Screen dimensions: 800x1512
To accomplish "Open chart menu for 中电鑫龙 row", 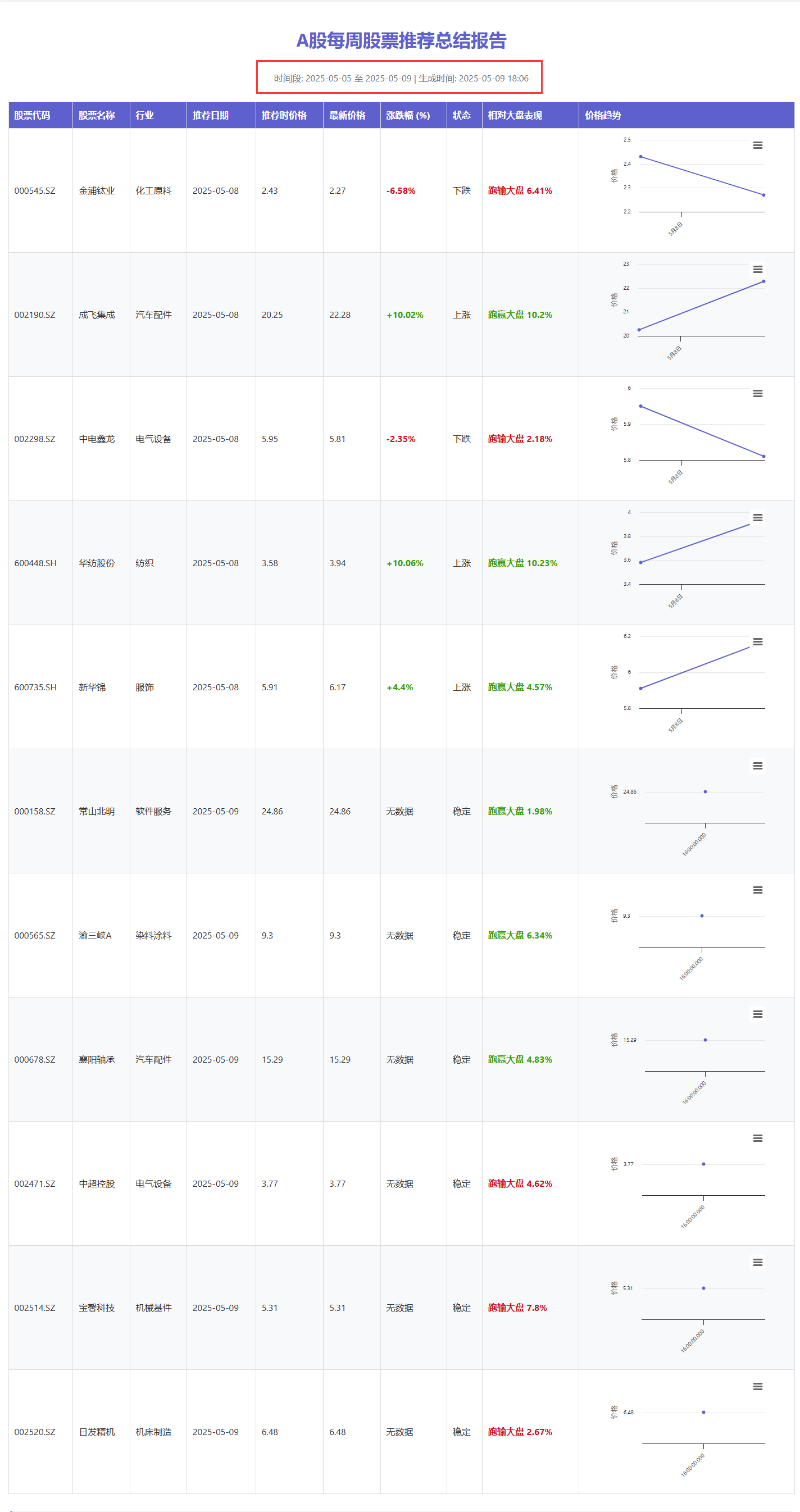I will click(x=758, y=393).
